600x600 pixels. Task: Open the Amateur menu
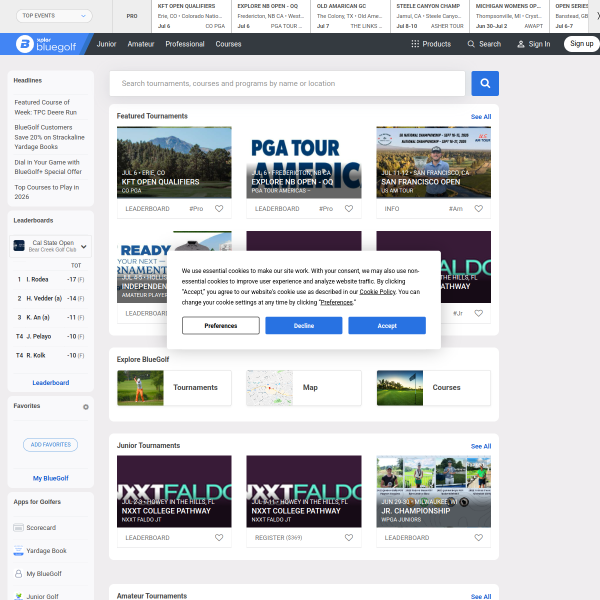[141, 44]
